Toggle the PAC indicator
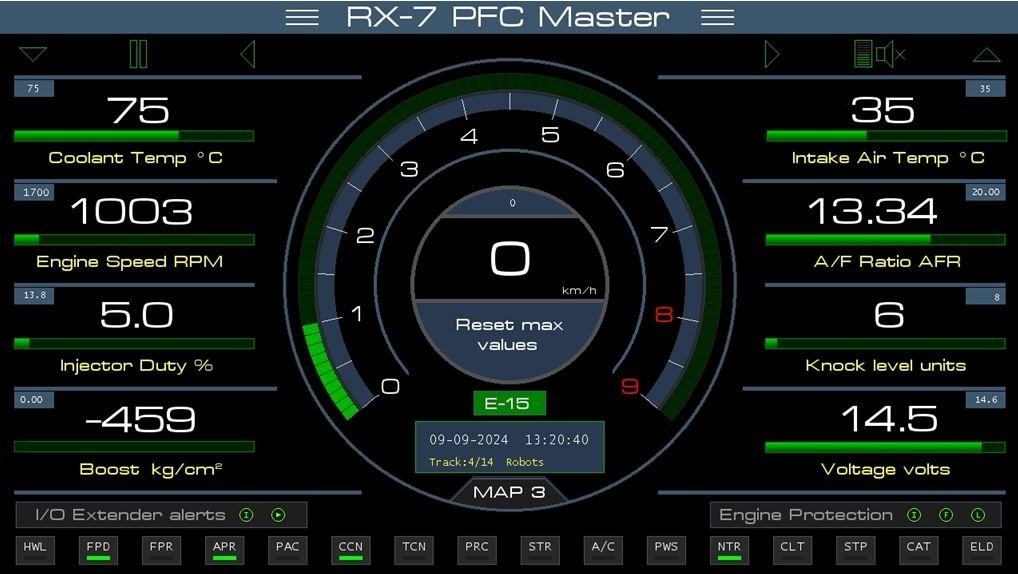Viewport: 1018px width, 574px height. [x=288, y=549]
